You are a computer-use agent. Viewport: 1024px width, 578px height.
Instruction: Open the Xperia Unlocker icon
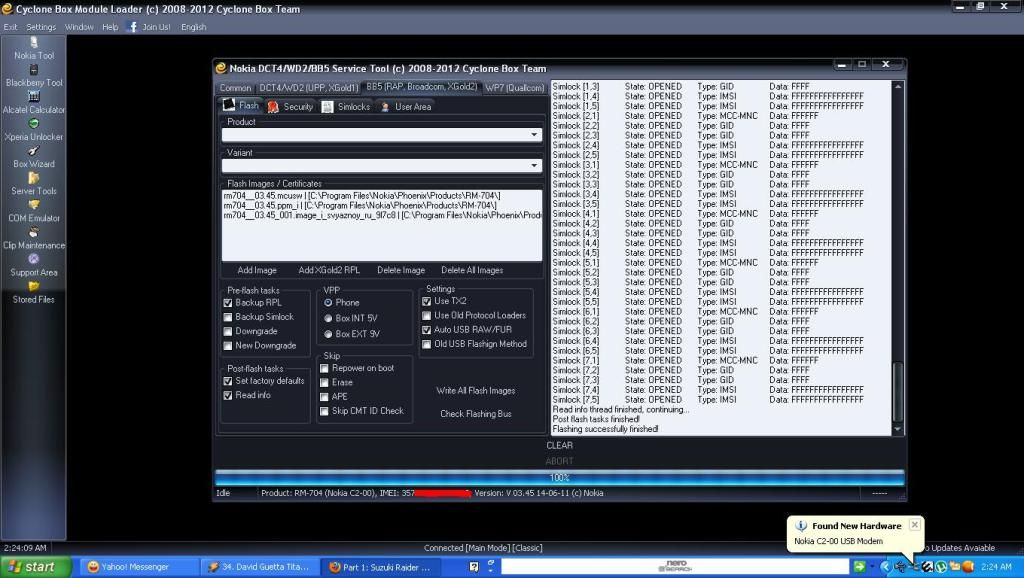pos(34,123)
